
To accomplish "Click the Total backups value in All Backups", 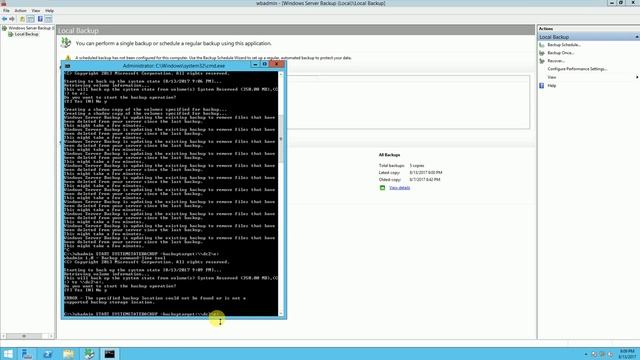I will click(417, 166).
